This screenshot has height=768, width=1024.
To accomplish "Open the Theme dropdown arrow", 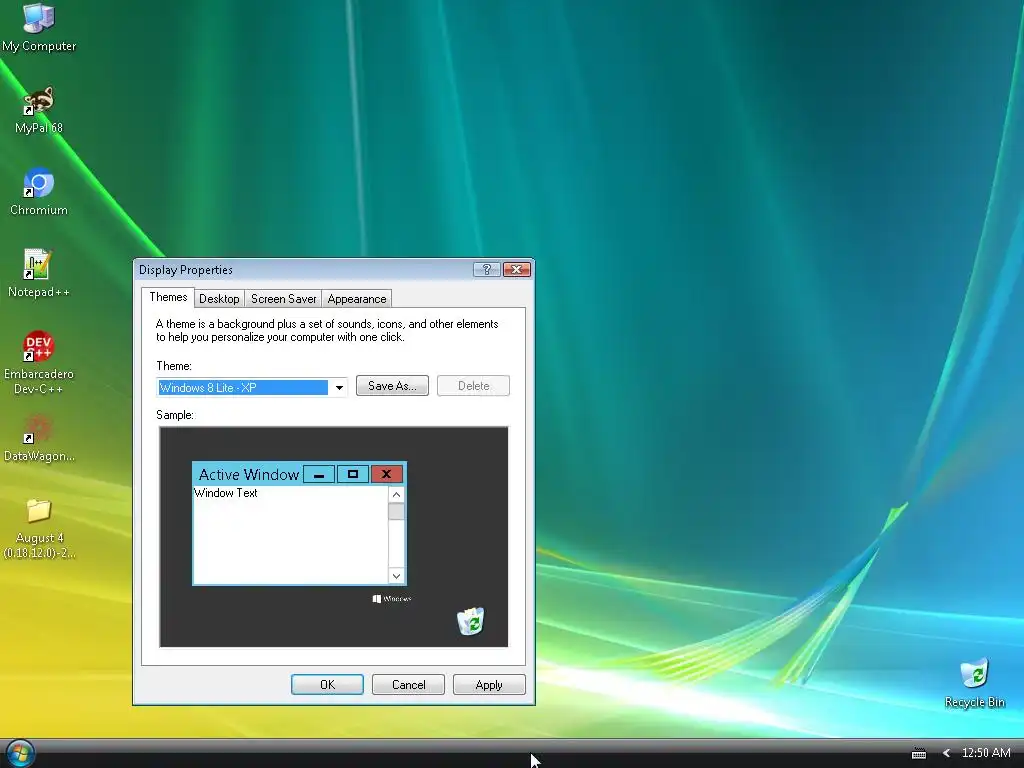I will (x=339, y=388).
